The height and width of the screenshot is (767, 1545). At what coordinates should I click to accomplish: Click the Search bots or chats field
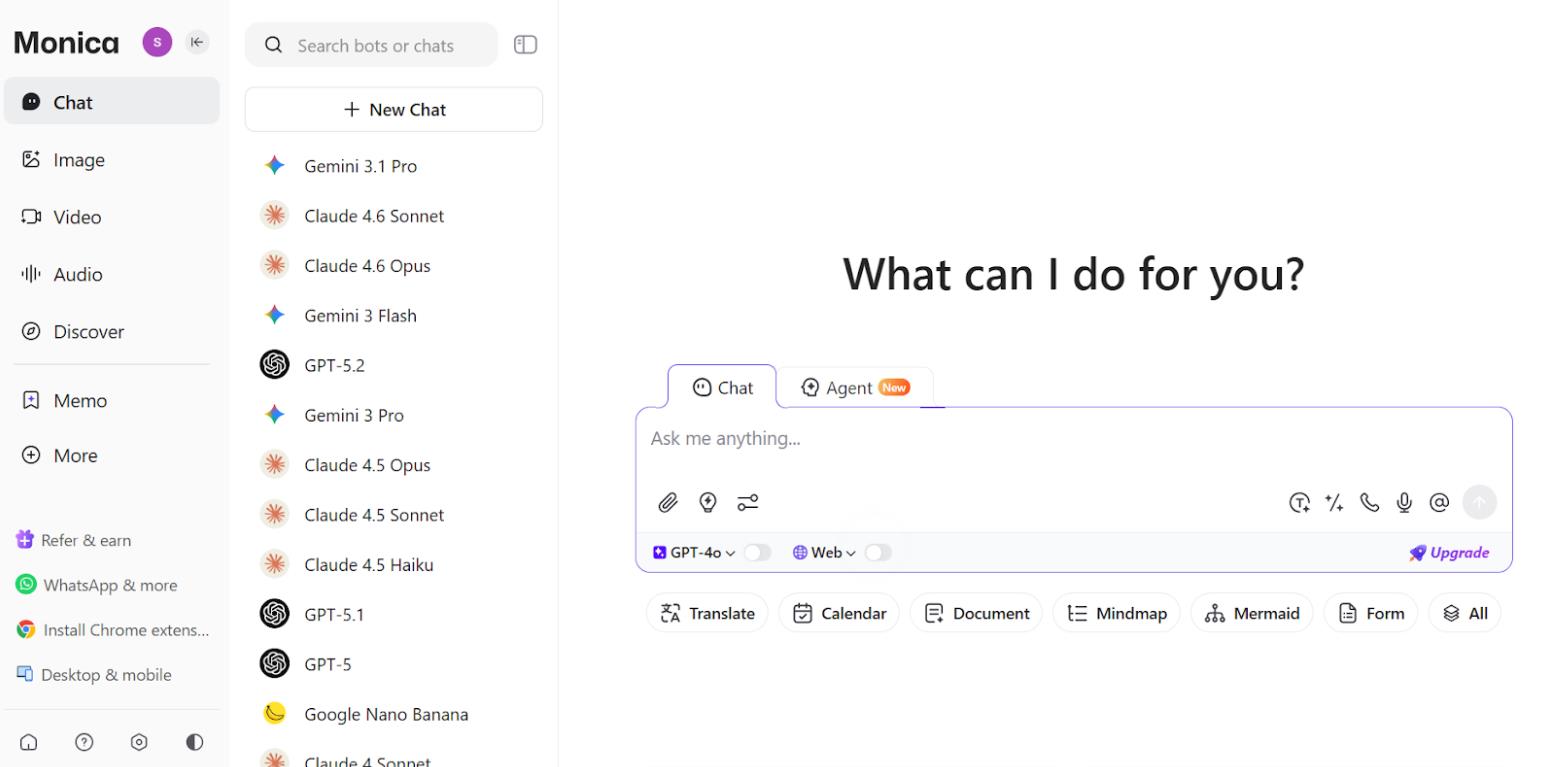pyautogui.click(x=371, y=45)
